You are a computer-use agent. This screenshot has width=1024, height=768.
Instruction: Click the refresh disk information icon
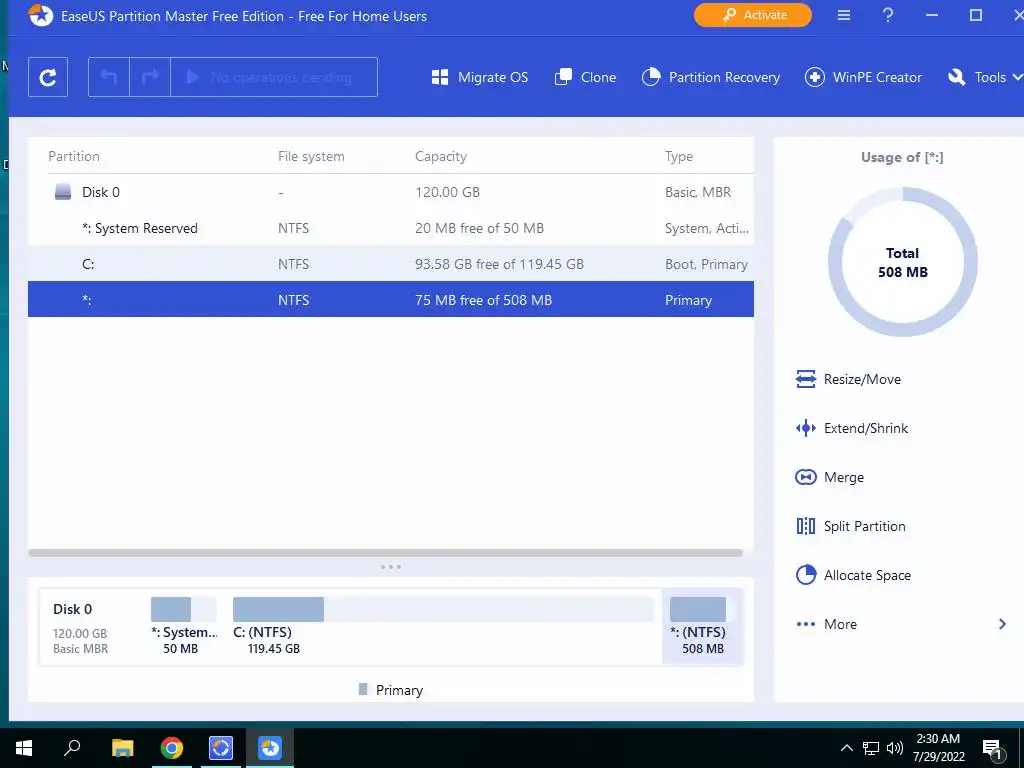pyautogui.click(x=48, y=77)
